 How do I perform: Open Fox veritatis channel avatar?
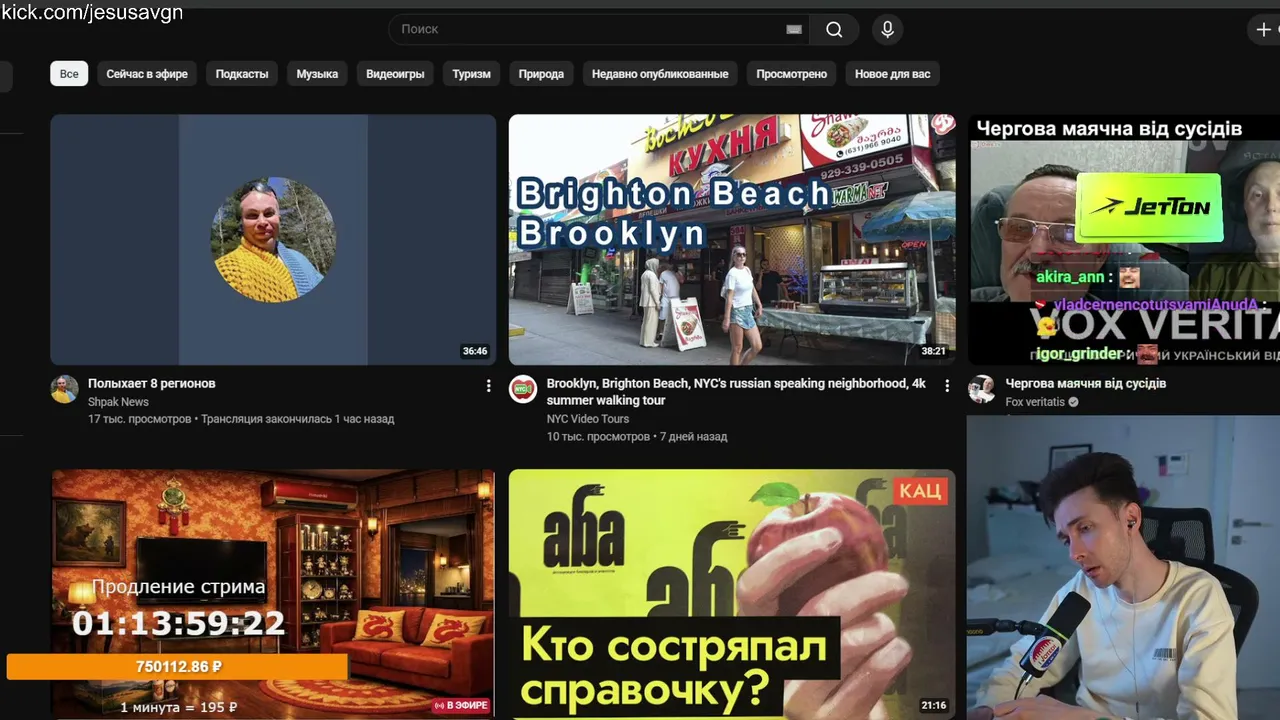[982, 389]
